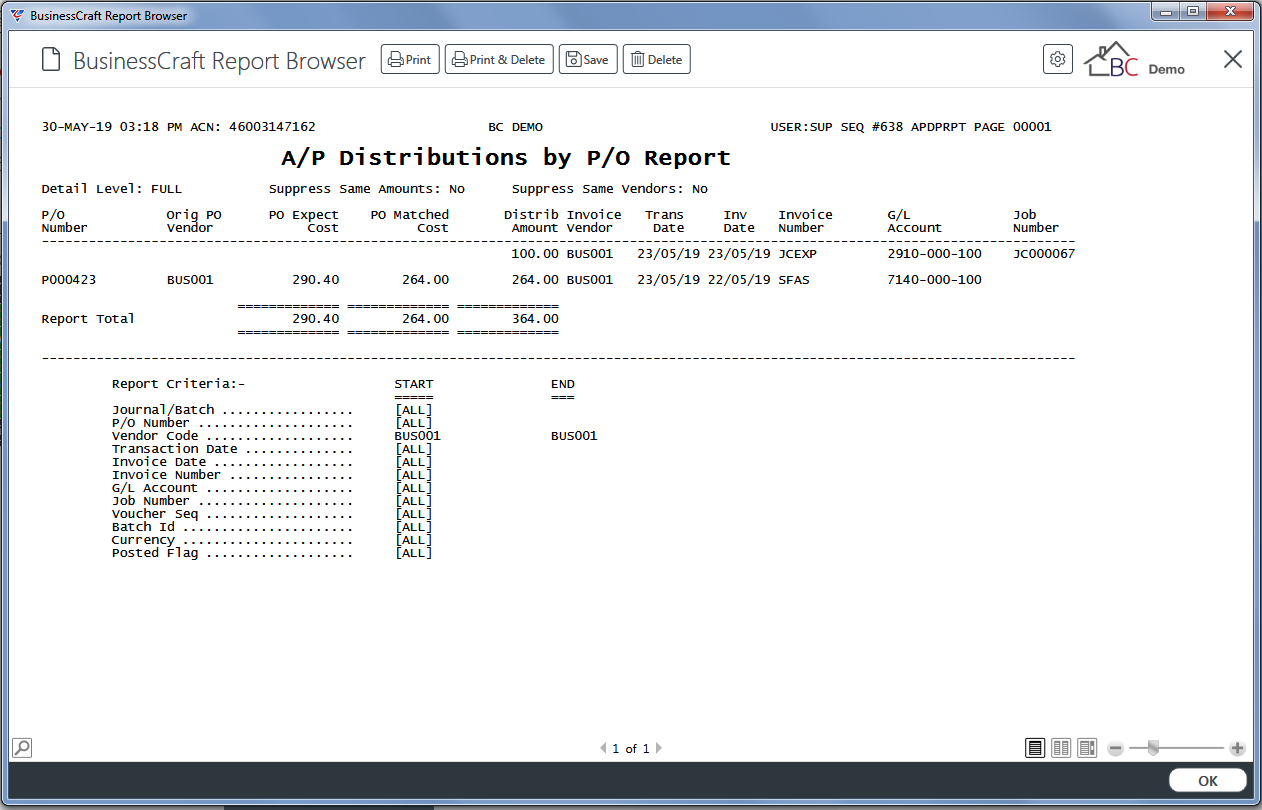Open report browser settings gear
This screenshot has width=1262, height=810.
1057,60
